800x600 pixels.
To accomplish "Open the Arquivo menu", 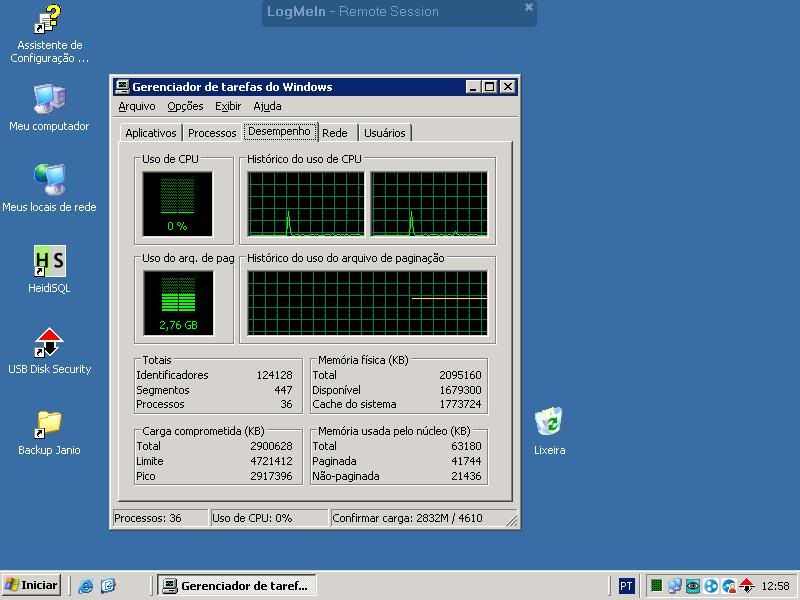I will click(x=137, y=106).
